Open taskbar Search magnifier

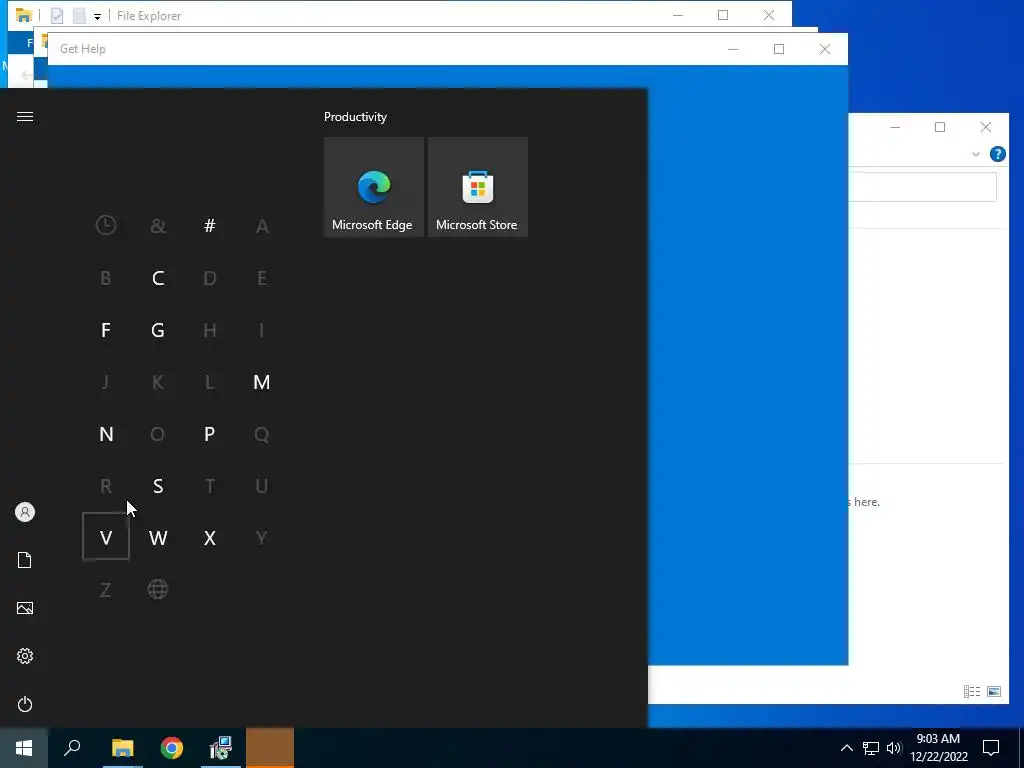point(72,748)
